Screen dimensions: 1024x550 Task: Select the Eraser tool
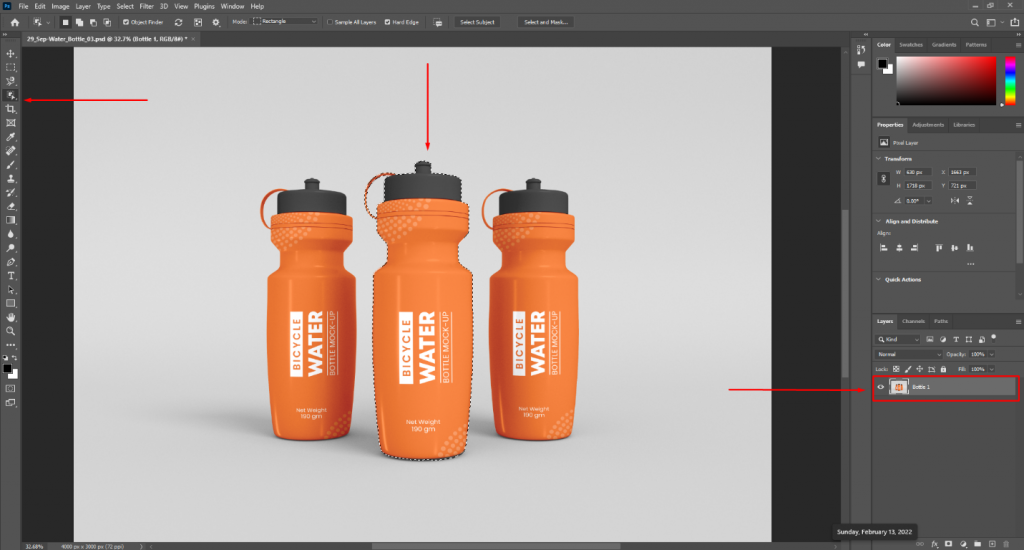11,206
